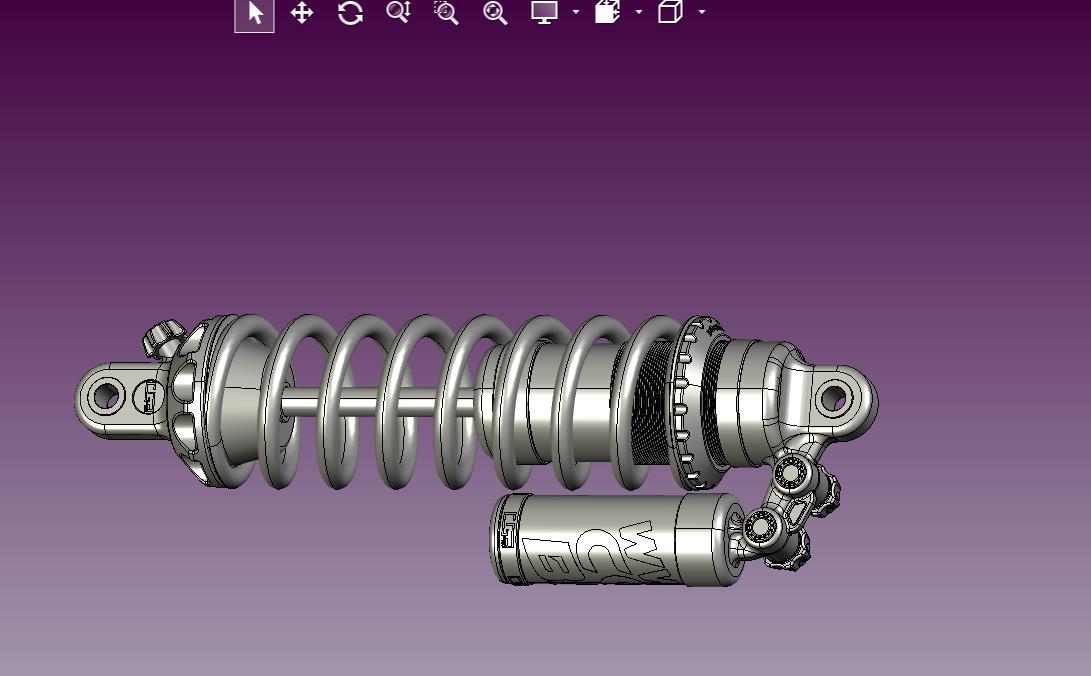Click the monitor display mode icon
This screenshot has width=1091, height=676.
544,12
